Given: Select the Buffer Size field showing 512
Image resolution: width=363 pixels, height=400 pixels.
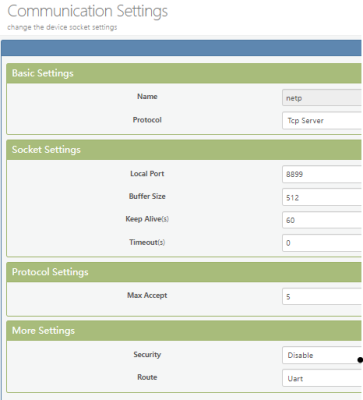Looking at the screenshot, I should (x=322, y=197).
